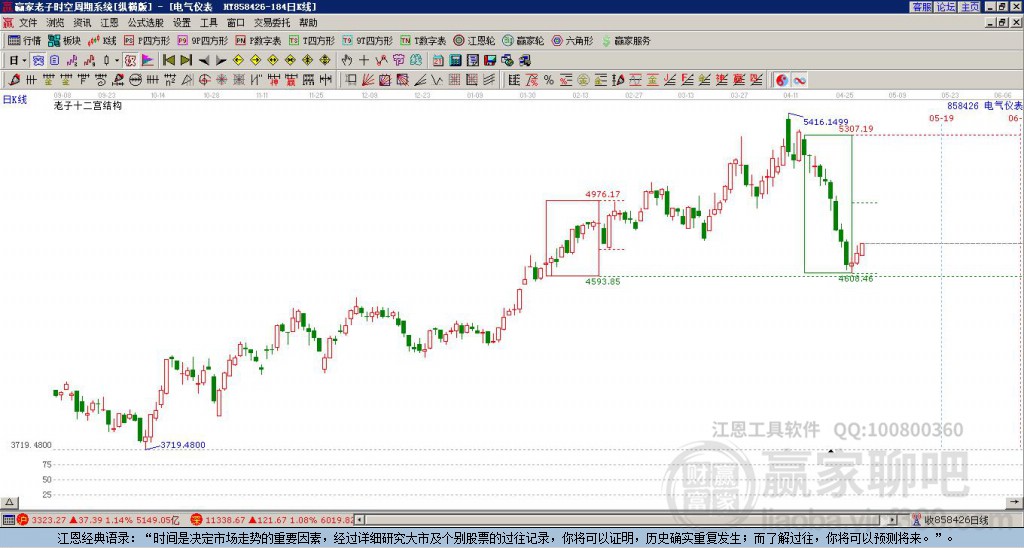Screen dimensions: 1024x548
Task: Select the circled-cross circle tool
Action: pyautogui.click(x=135, y=80)
